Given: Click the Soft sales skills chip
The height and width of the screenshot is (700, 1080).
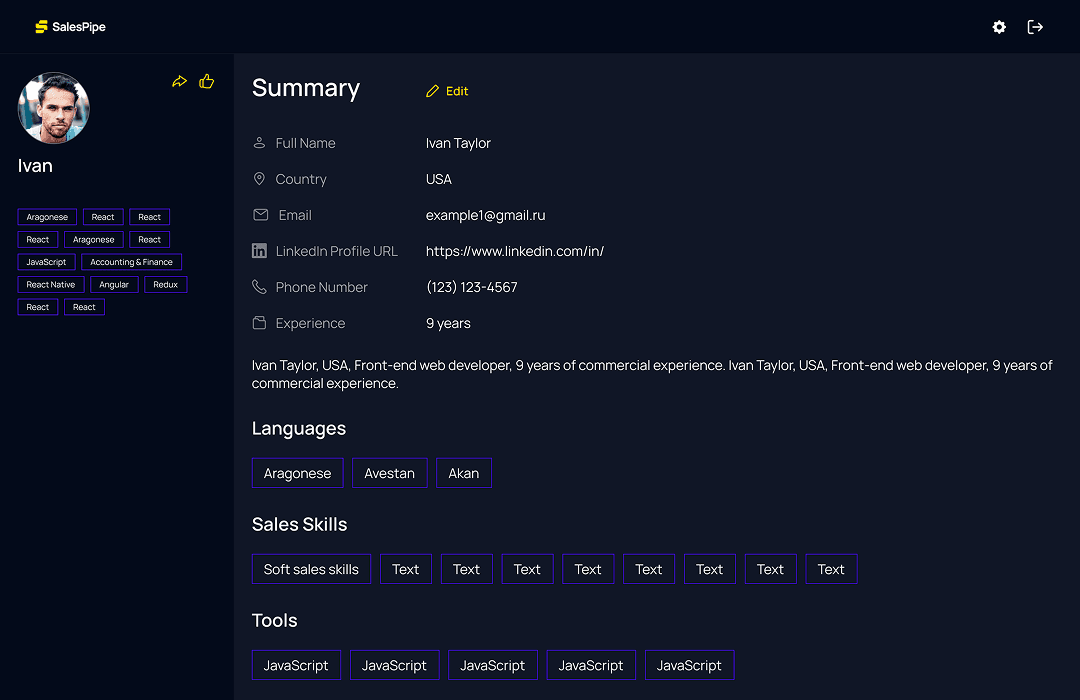Looking at the screenshot, I should 311,568.
